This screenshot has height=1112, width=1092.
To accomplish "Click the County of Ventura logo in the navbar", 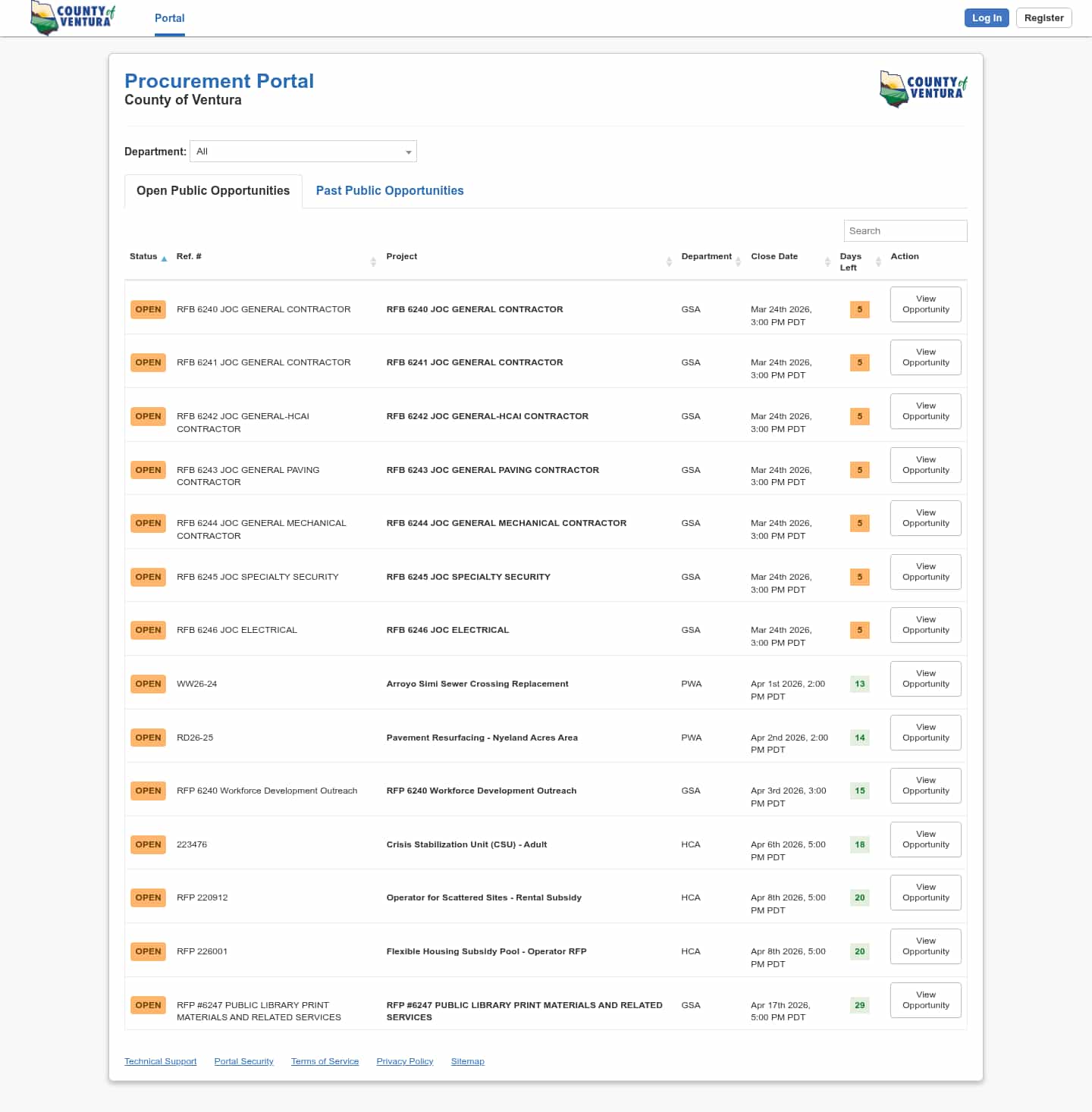I will (x=73, y=18).
